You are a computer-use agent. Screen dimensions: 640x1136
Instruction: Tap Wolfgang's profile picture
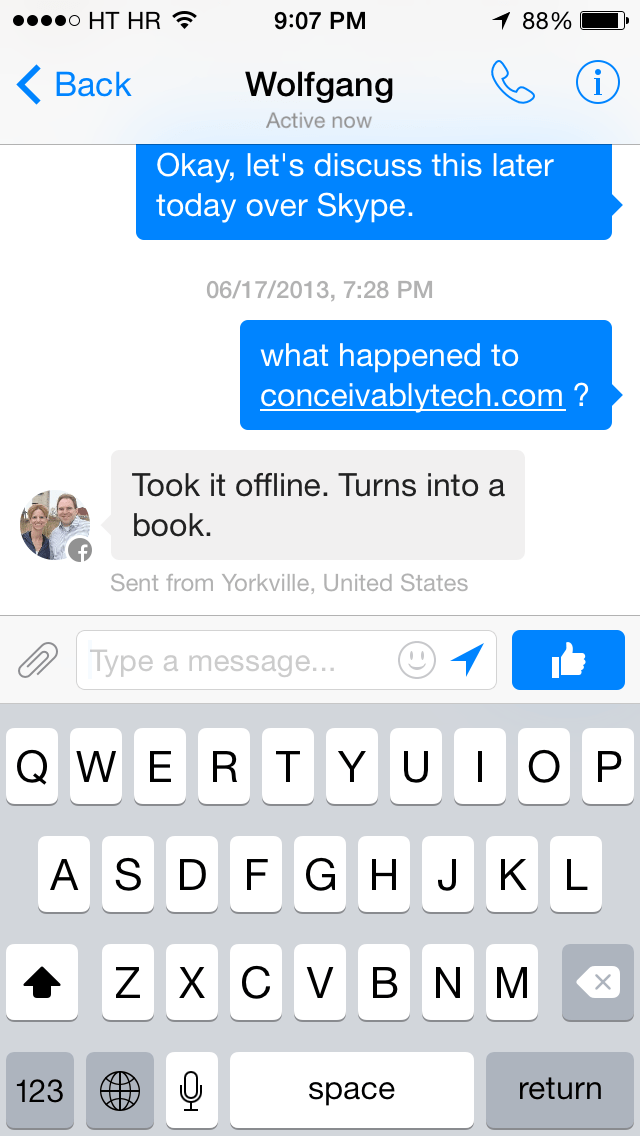(x=55, y=525)
